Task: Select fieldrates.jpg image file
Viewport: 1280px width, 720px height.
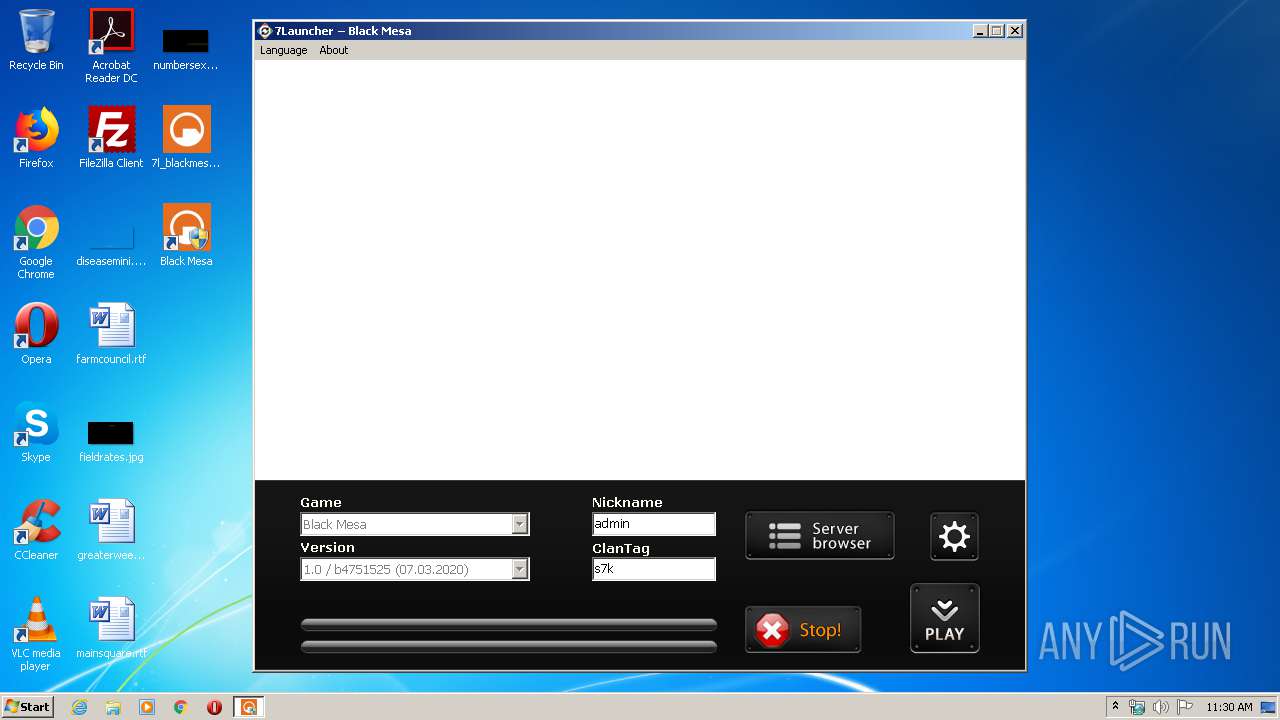Action: click(x=111, y=440)
